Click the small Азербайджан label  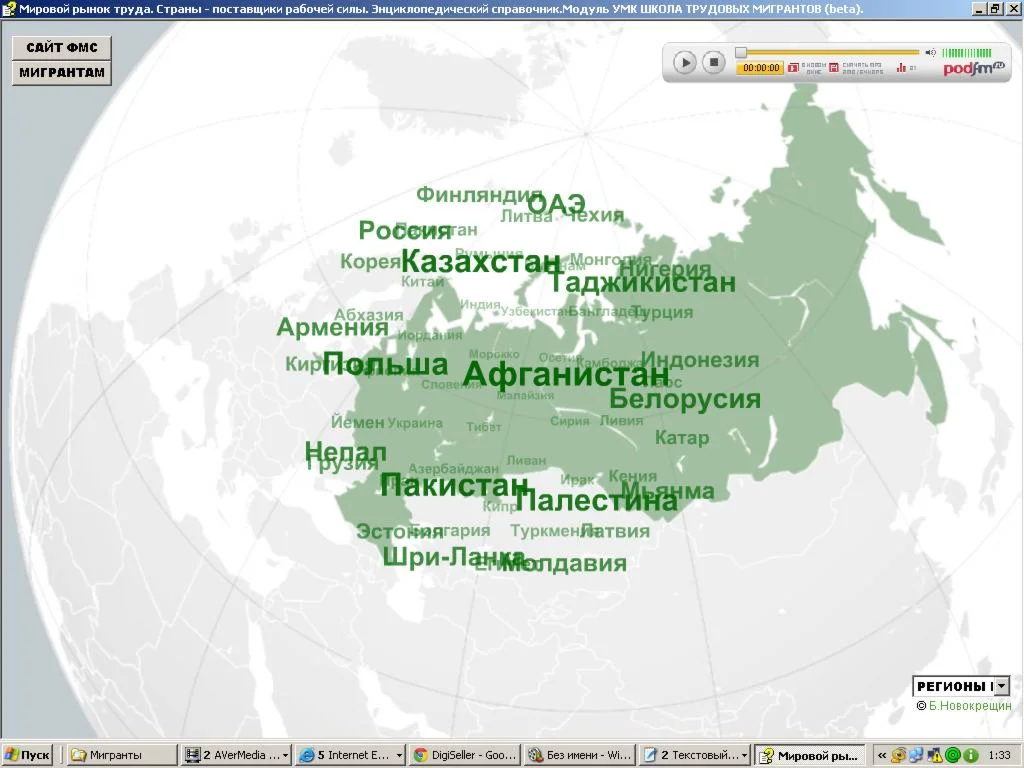(x=453, y=468)
